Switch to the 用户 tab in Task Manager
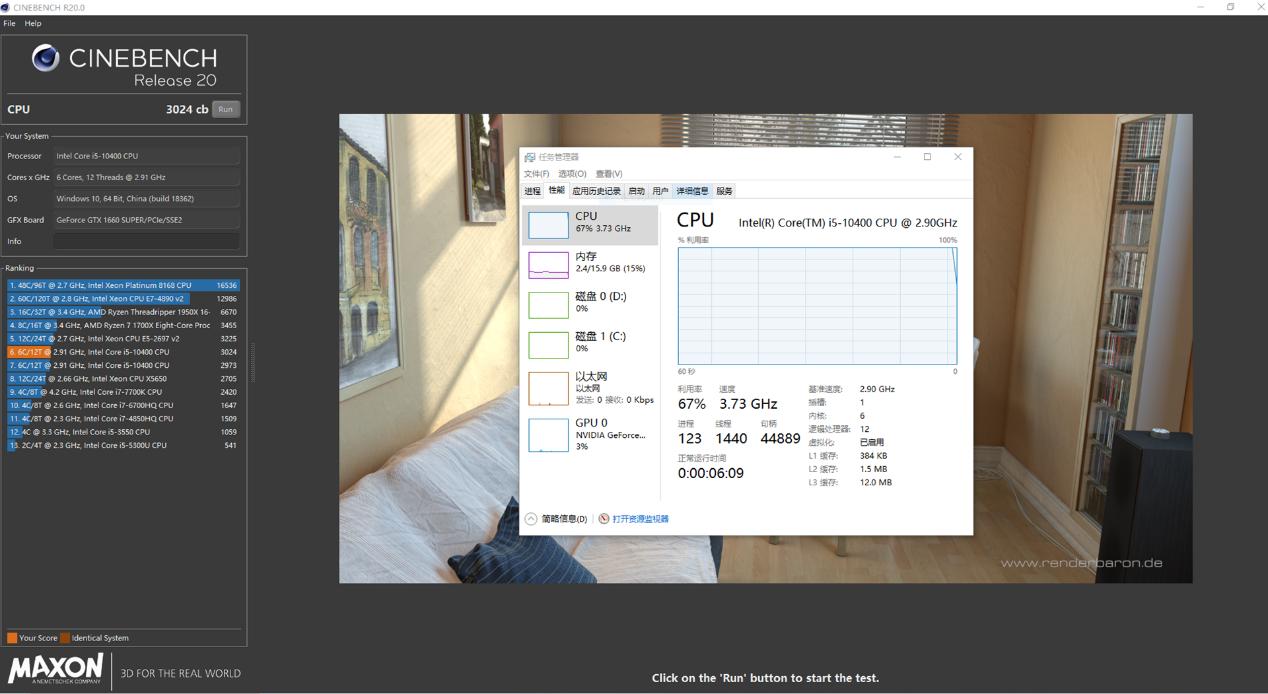1268x694 pixels. coord(661,191)
